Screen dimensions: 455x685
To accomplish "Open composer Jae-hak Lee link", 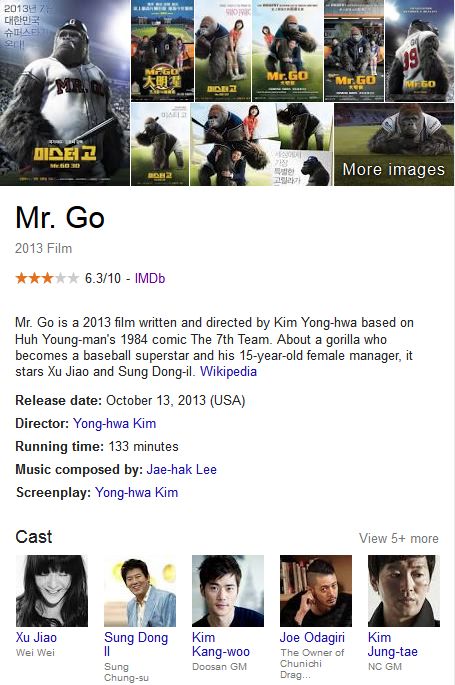I will [182, 470].
